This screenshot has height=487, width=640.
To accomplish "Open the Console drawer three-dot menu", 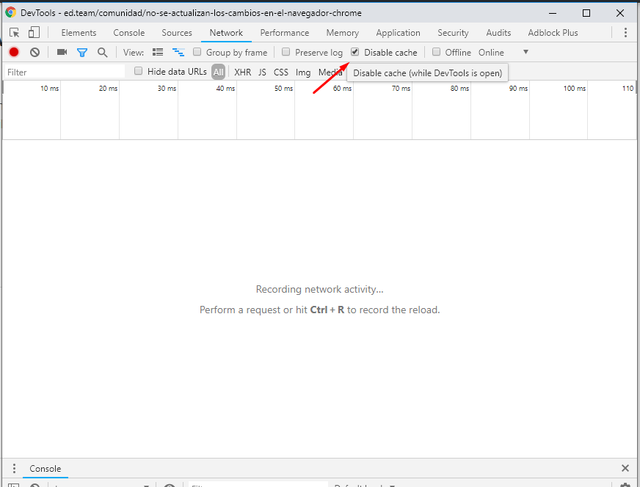I will click(14, 468).
